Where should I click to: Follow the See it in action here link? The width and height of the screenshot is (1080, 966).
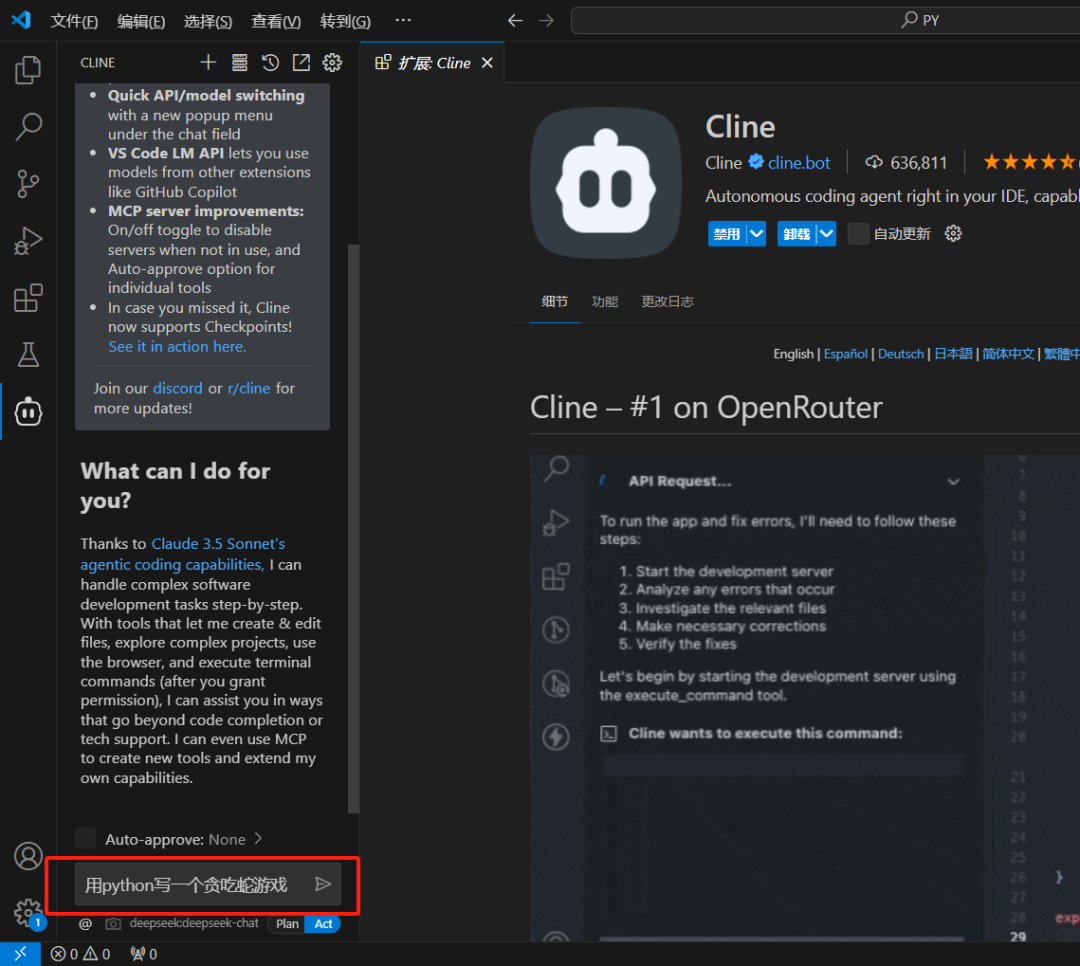(177, 347)
